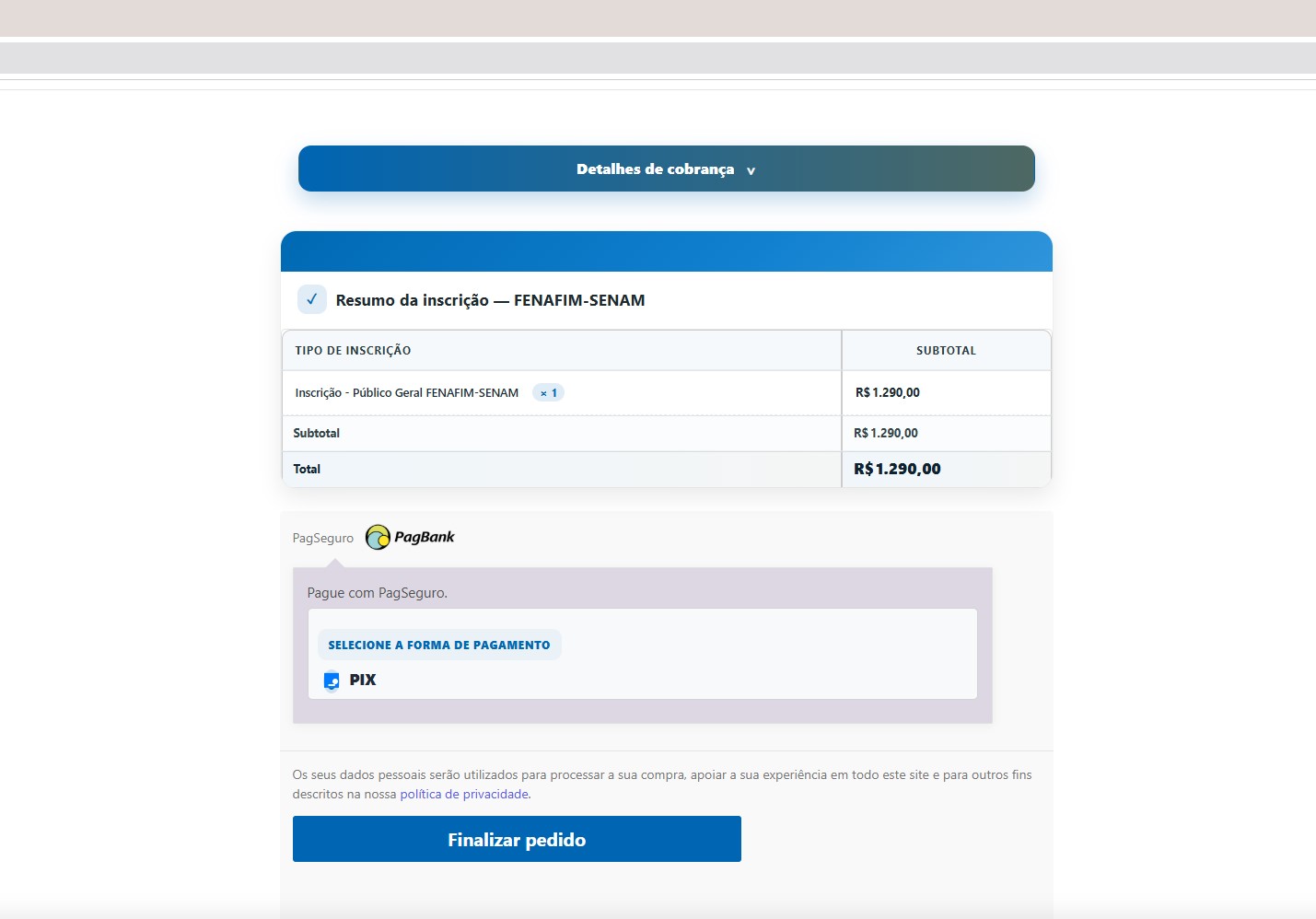Click the TIPO DE INSCRIÇÃO column header
This screenshot has height=919, width=1316.
(353, 350)
